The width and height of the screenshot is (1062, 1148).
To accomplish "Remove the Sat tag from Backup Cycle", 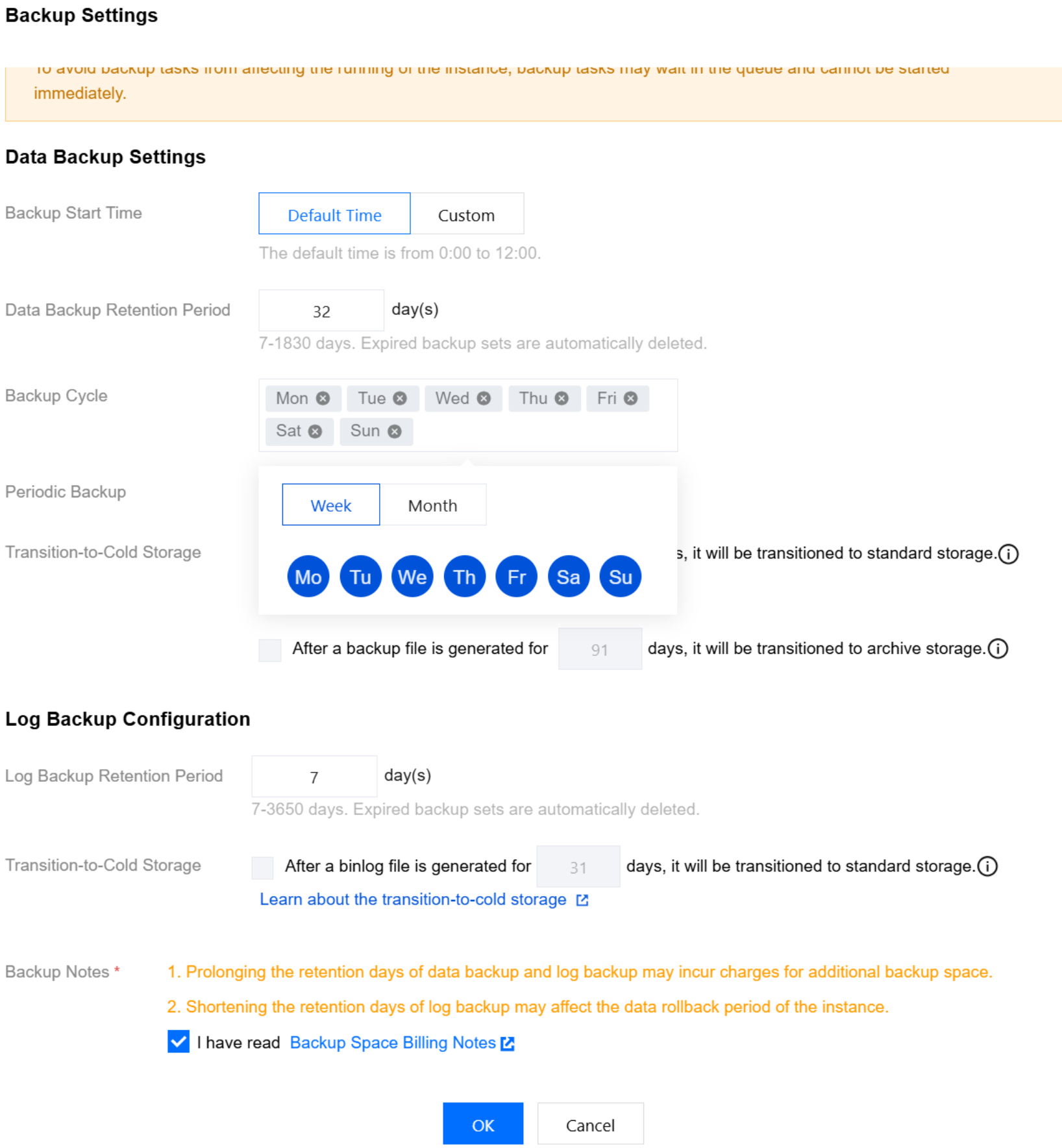I will 315,431.
